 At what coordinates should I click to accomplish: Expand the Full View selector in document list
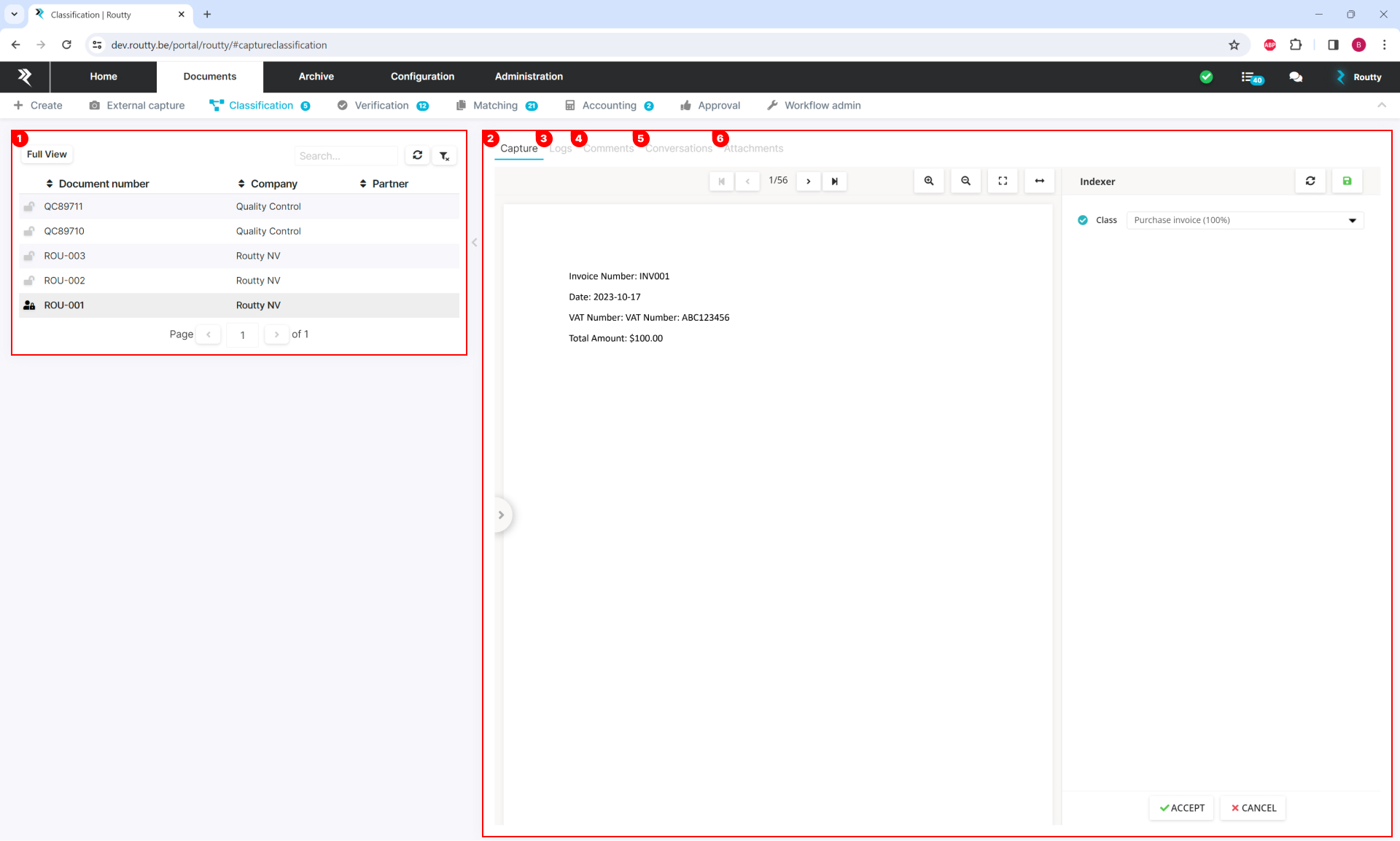45,154
